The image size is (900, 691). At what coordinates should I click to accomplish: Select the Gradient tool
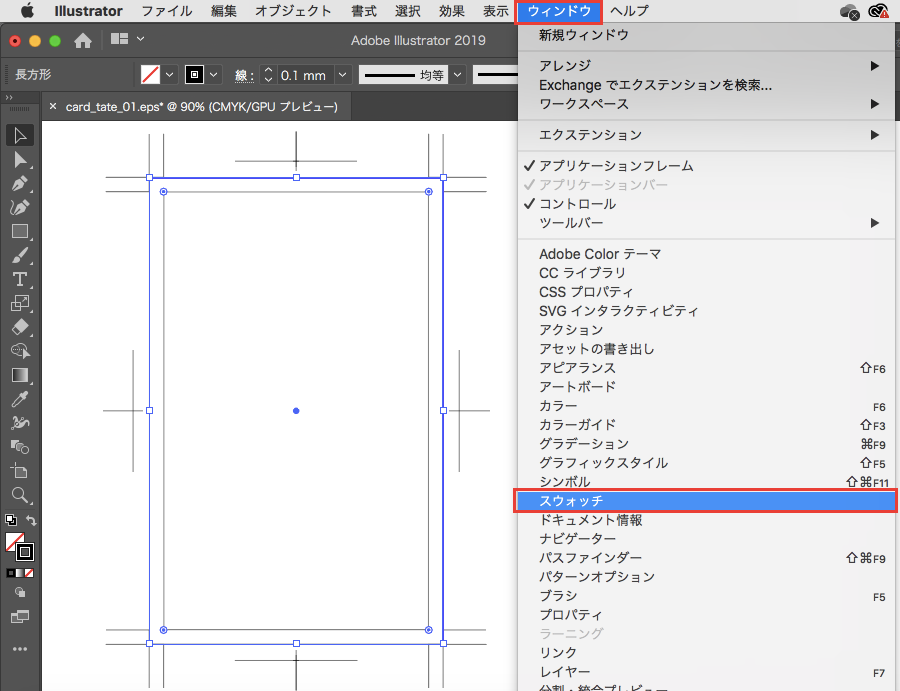[x=19, y=375]
